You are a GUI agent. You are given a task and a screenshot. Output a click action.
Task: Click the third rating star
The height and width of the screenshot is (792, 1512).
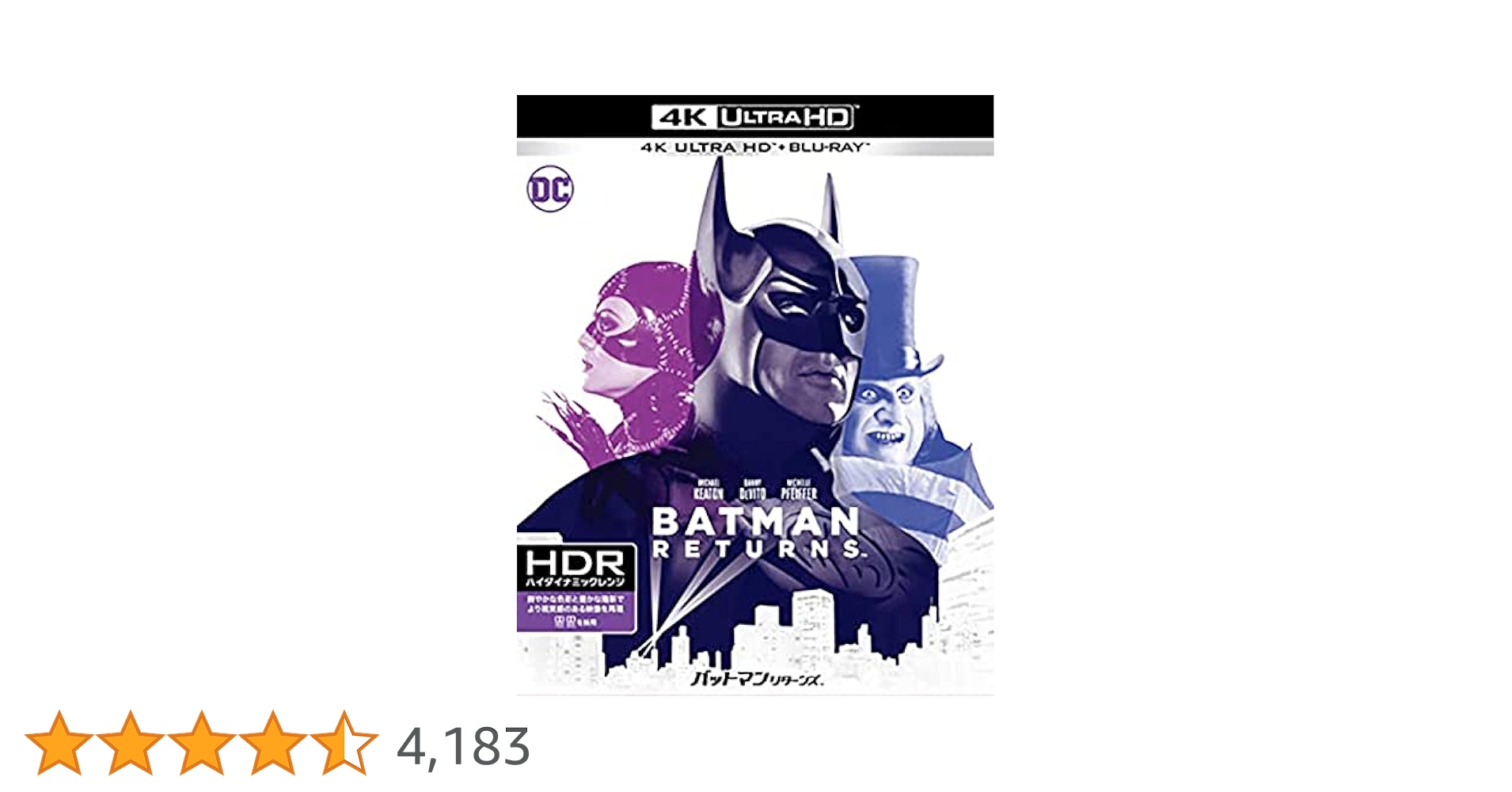click(202, 743)
